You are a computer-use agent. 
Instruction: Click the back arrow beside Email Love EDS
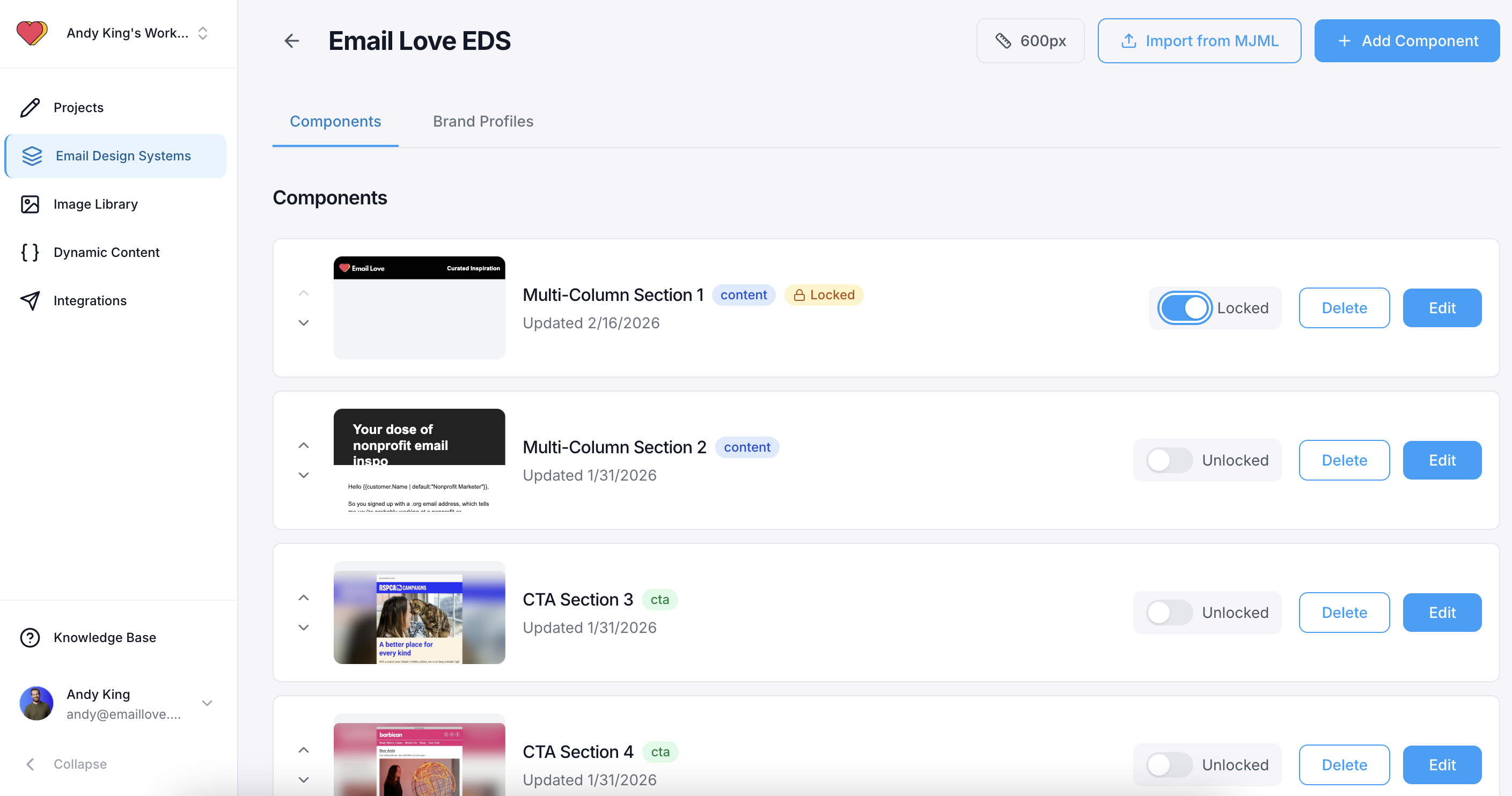coord(292,40)
